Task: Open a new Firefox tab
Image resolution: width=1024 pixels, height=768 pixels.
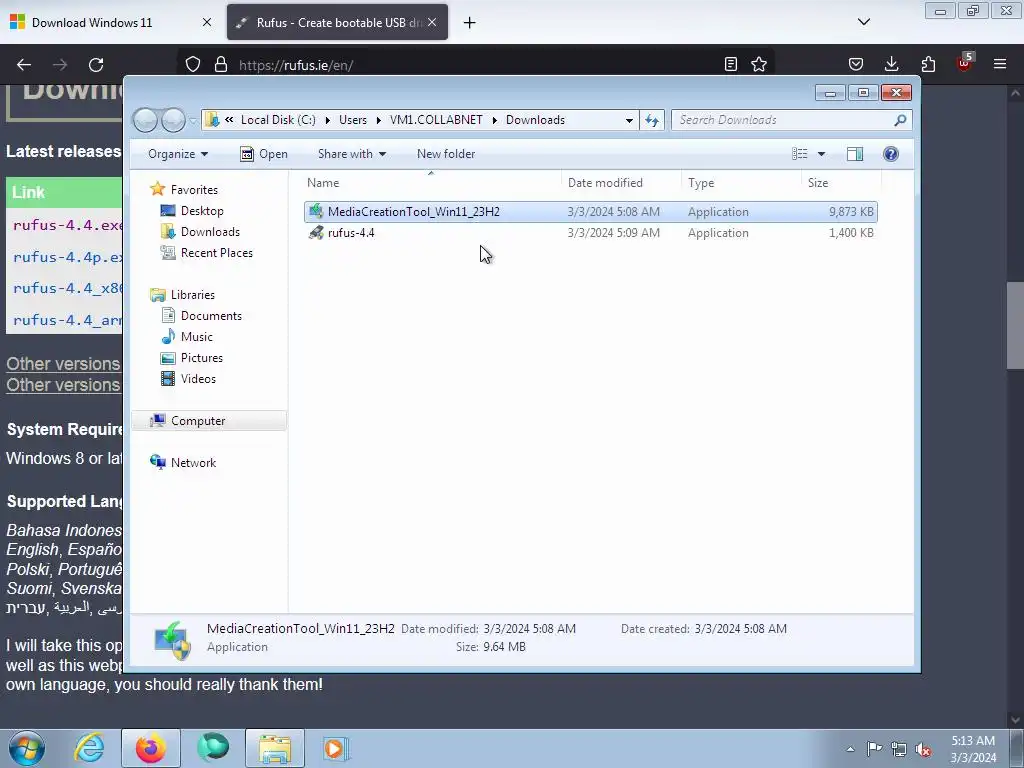Action: (470, 22)
